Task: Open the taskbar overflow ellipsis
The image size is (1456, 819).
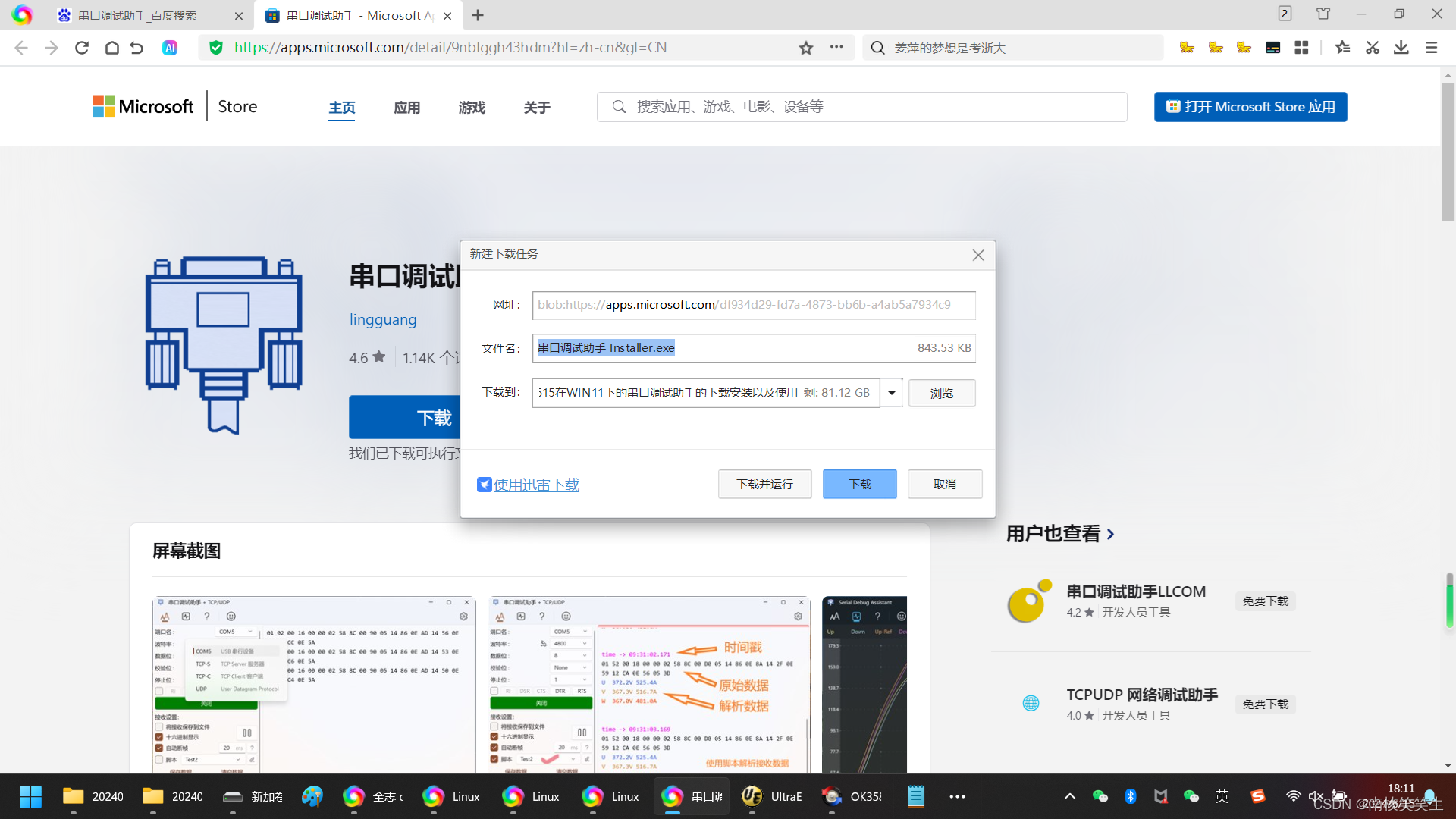Action: pos(957,796)
